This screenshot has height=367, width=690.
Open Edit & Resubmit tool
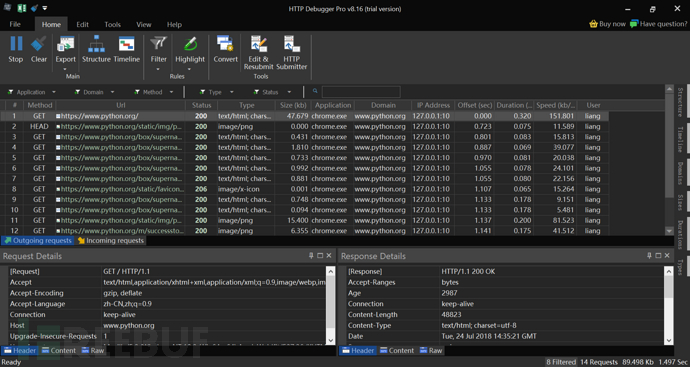pyautogui.click(x=258, y=53)
